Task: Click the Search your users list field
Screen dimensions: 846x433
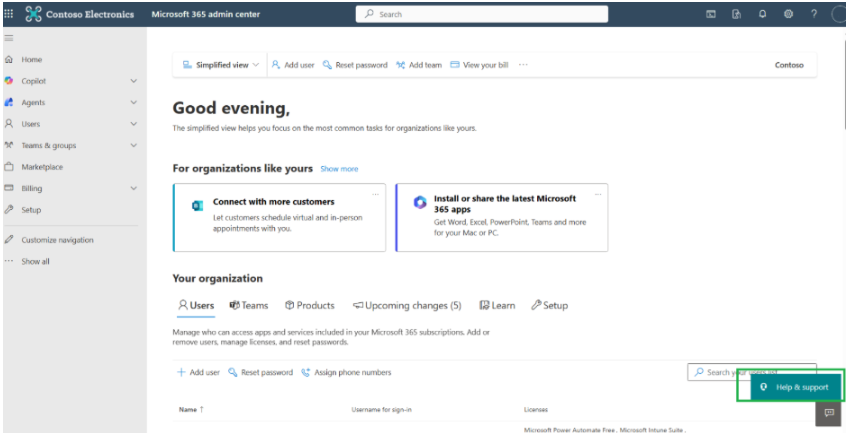Action: point(752,372)
